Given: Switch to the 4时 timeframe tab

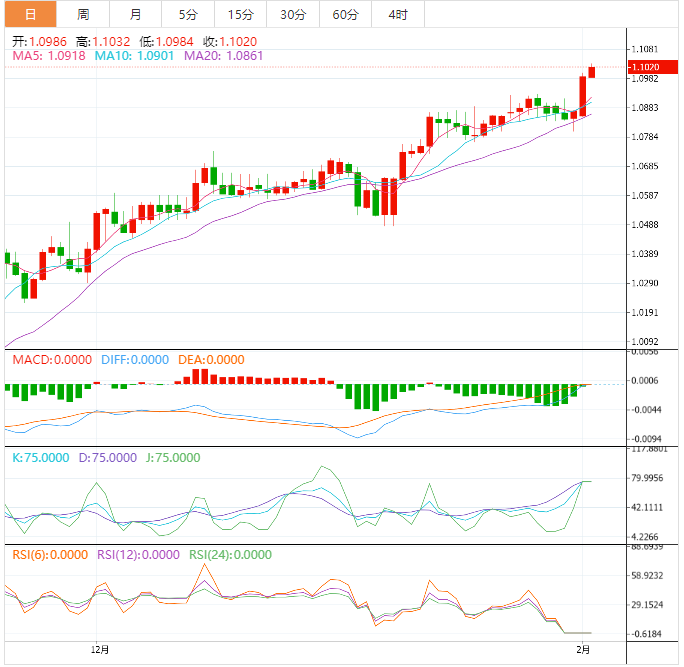Looking at the screenshot, I should coord(397,14).
